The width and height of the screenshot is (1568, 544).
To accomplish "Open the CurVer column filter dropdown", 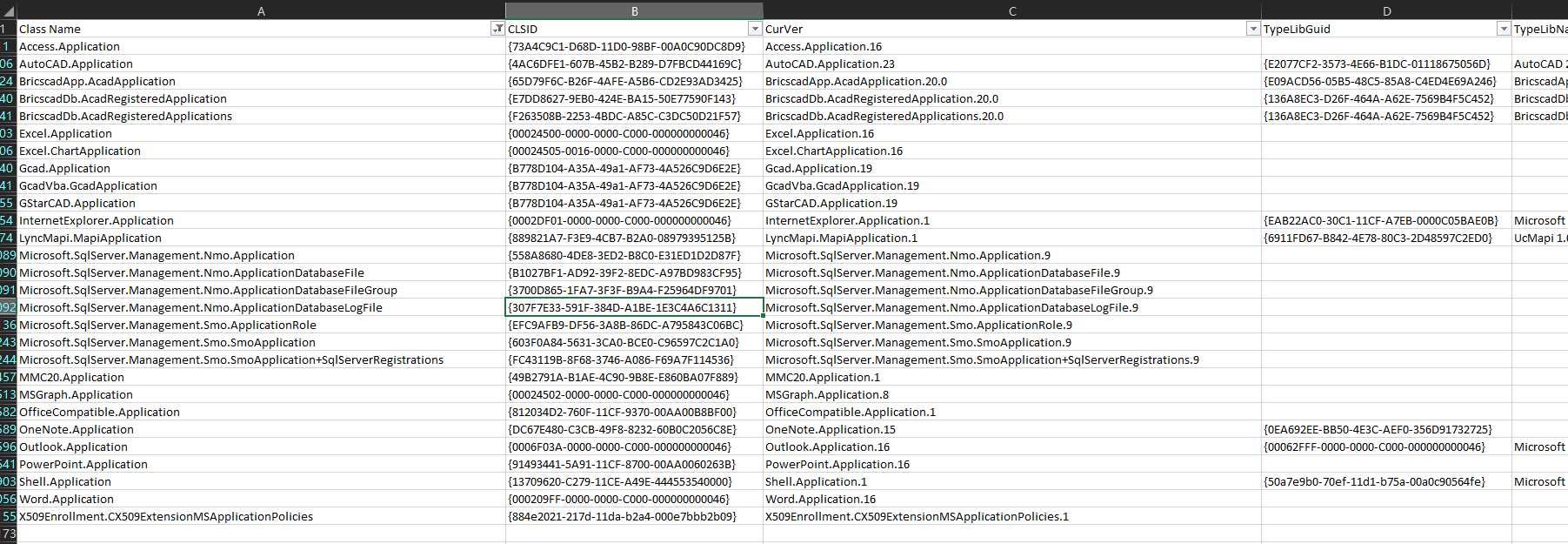I will coord(1253,29).
